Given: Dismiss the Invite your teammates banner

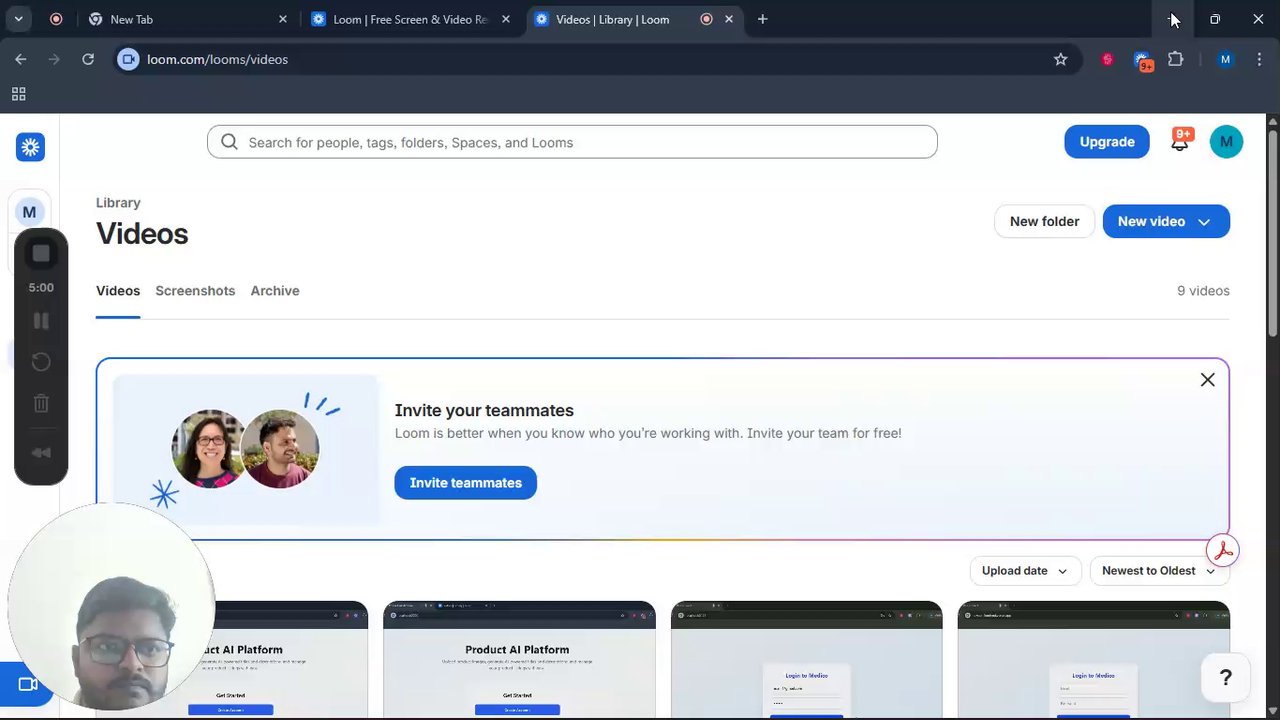Looking at the screenshot, I should point(1208,380).
